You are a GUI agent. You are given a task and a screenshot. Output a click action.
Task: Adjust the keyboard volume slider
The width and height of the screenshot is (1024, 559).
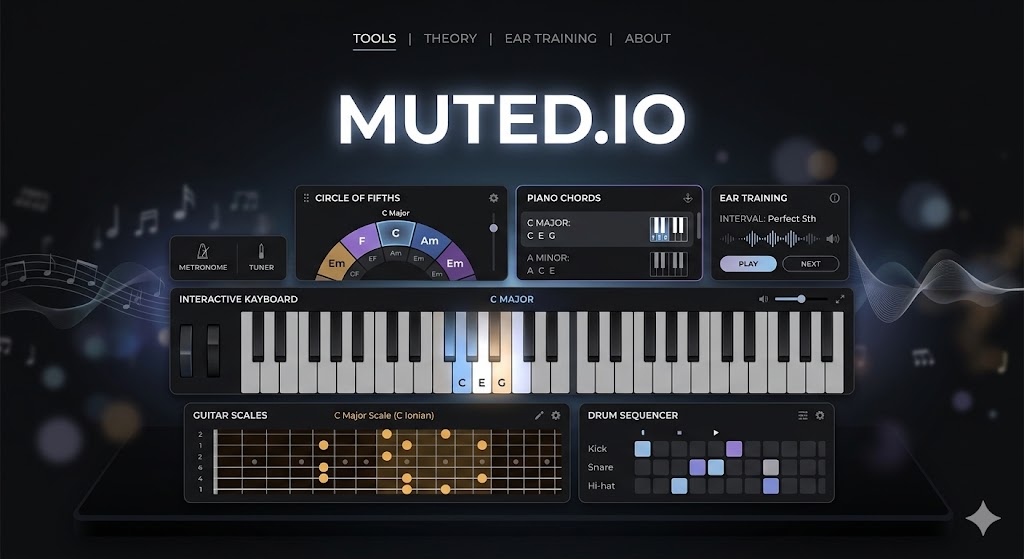(x=801, y=299)
